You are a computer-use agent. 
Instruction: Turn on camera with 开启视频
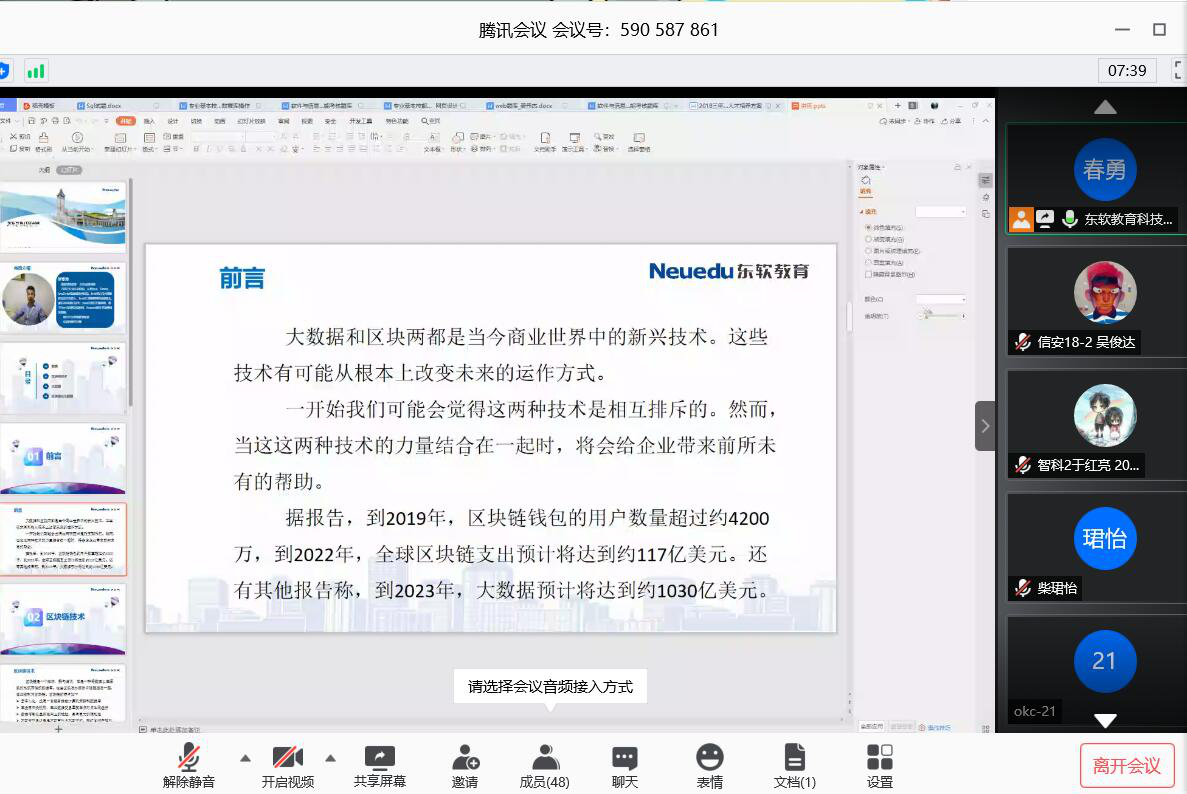[x=287, y=765]
